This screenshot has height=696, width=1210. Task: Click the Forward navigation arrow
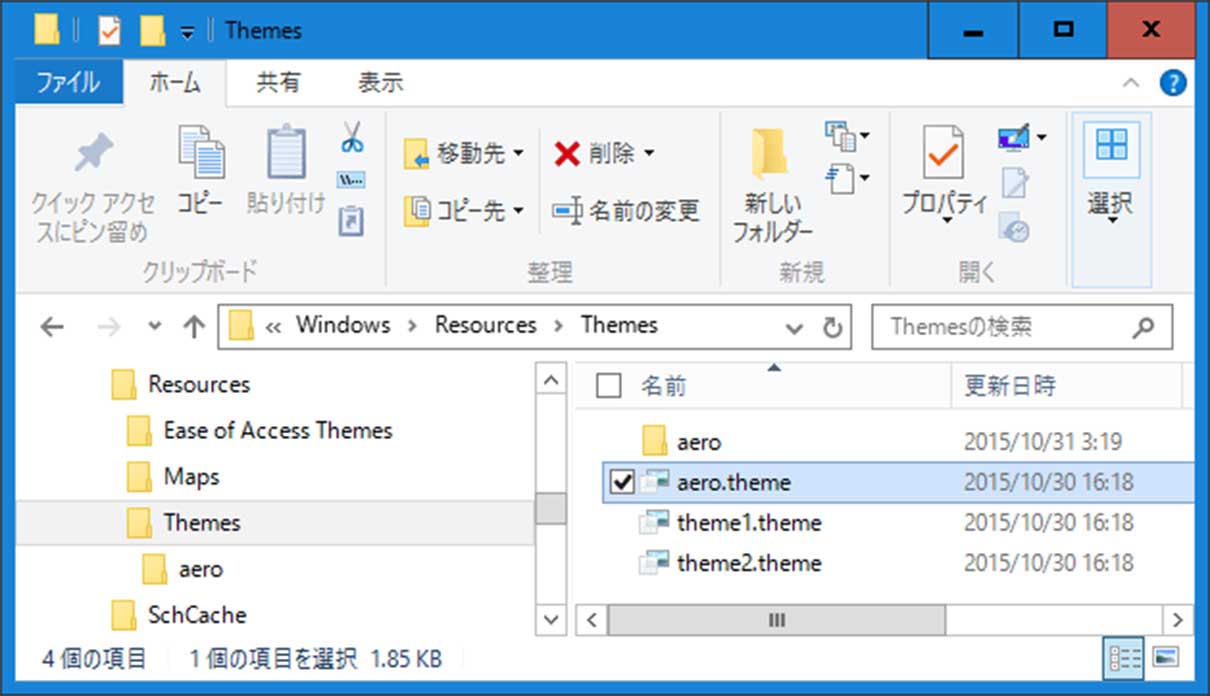[x=110, y=326]
